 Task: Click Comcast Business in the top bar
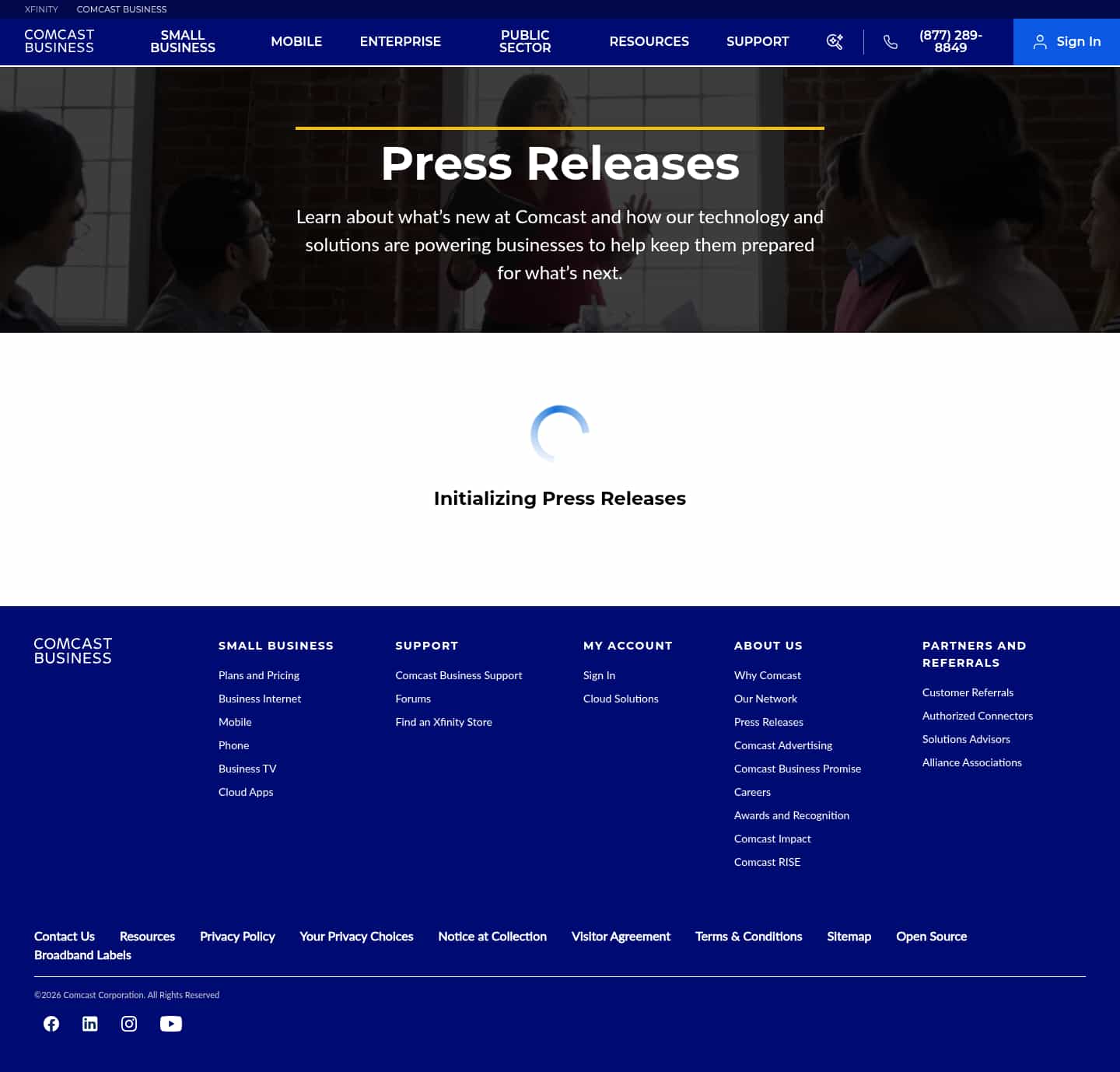(x=121, y=9)
